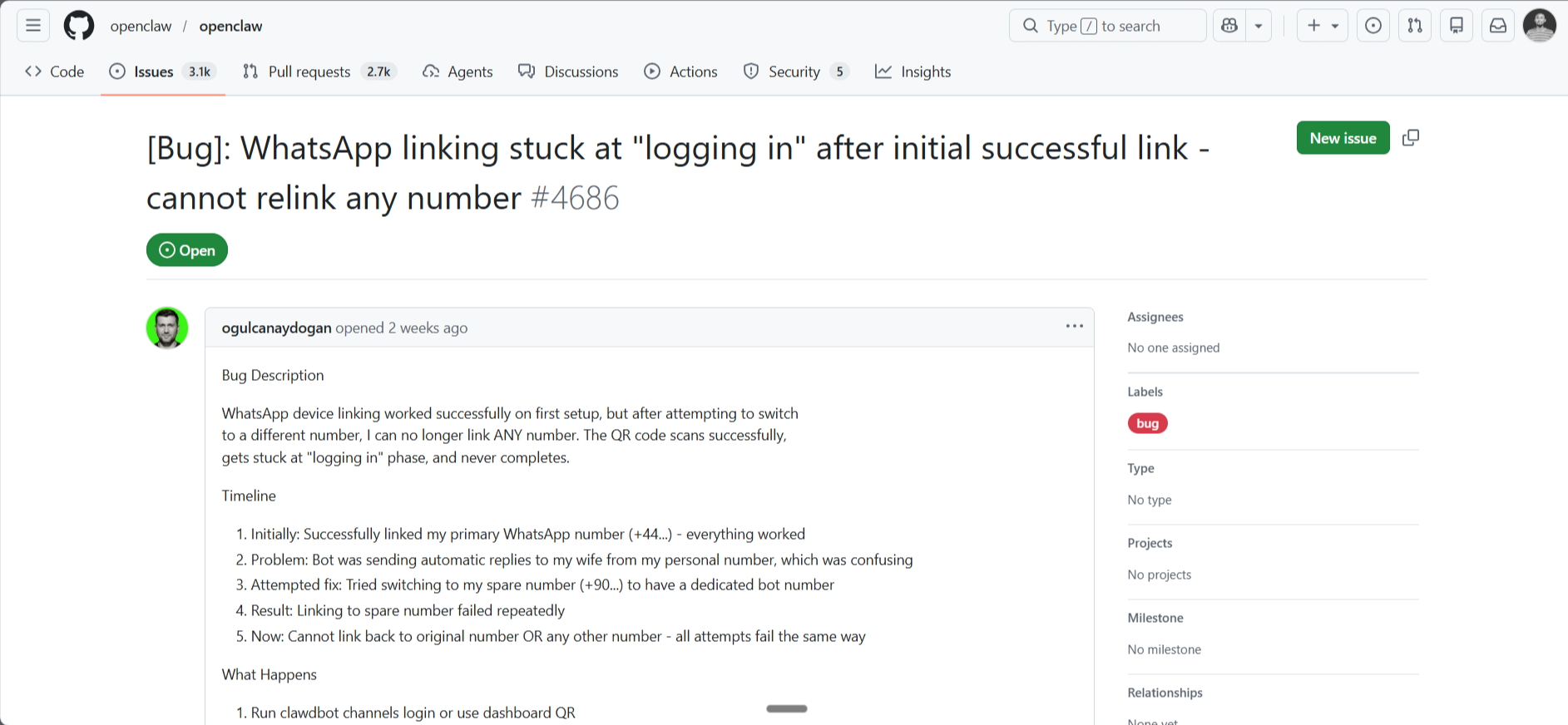Open the comment's three-dot options menu
Image resolution: width=1568 pixels, height=725 pixels.
coord(1074,326)
